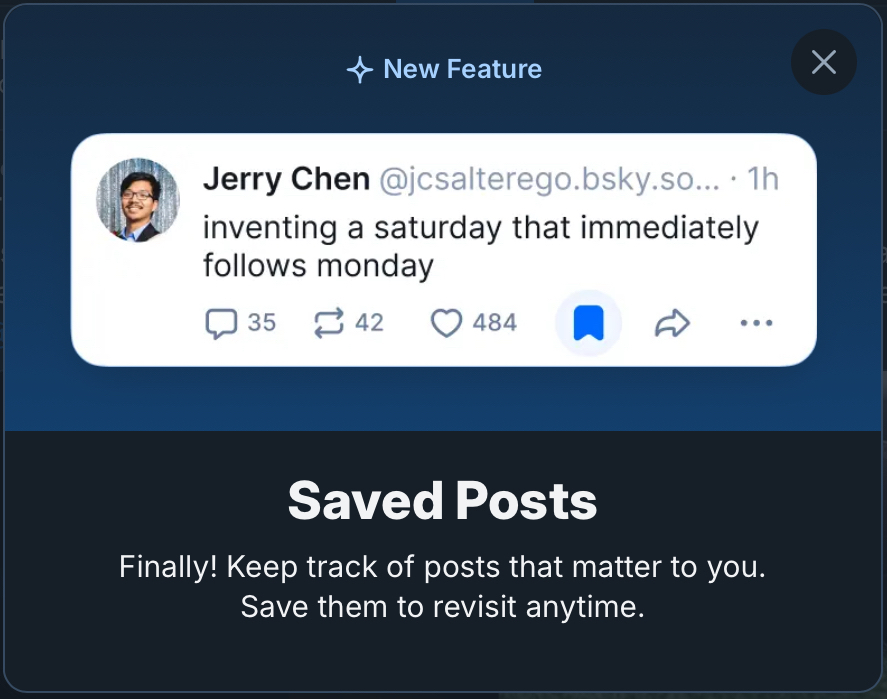
Task: Click the repost count 42
Action: 369,323
